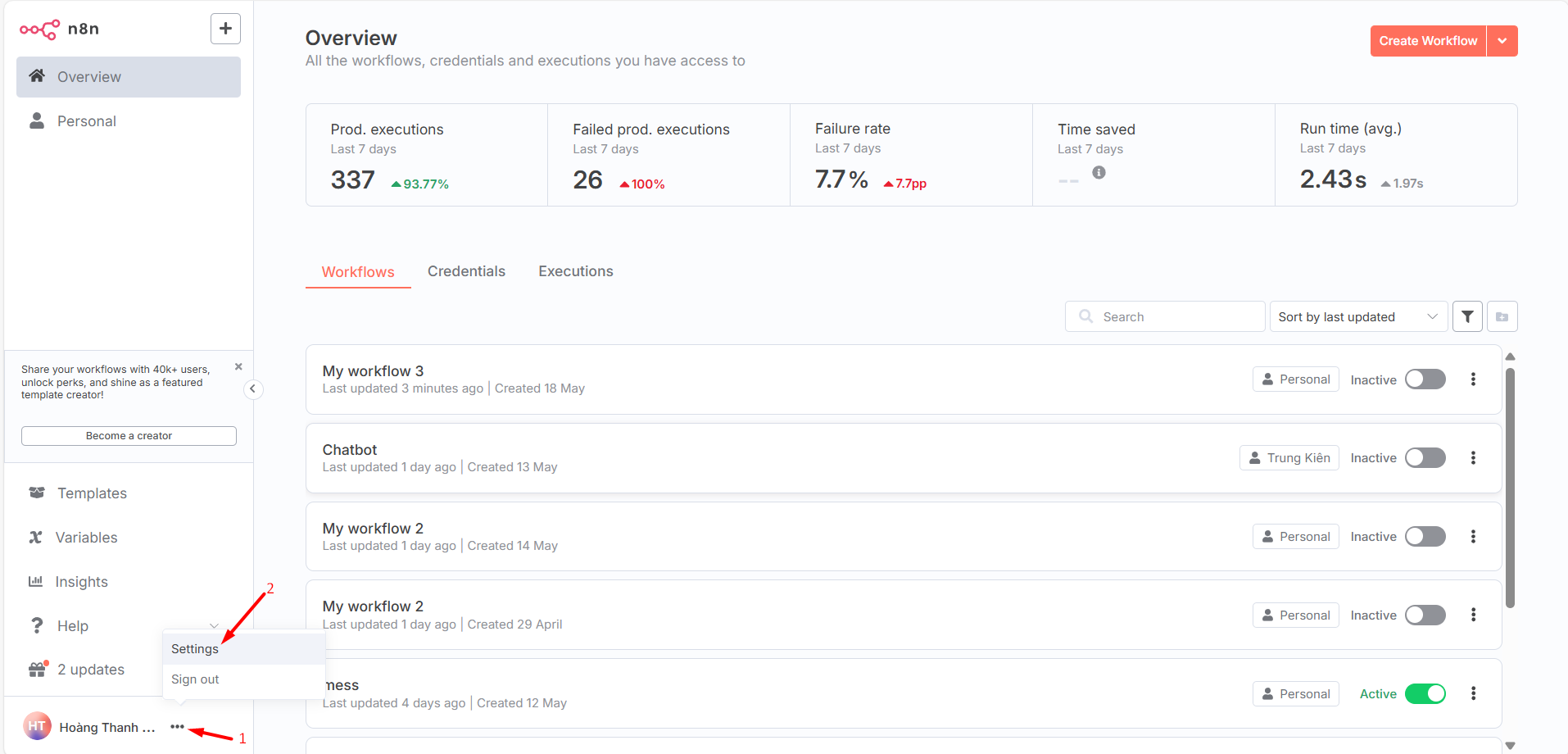Open the three-dots menu beside Hoàng Thanh
The height and width of the screenshot is (754, 1568).
click(x=177, y=727)
